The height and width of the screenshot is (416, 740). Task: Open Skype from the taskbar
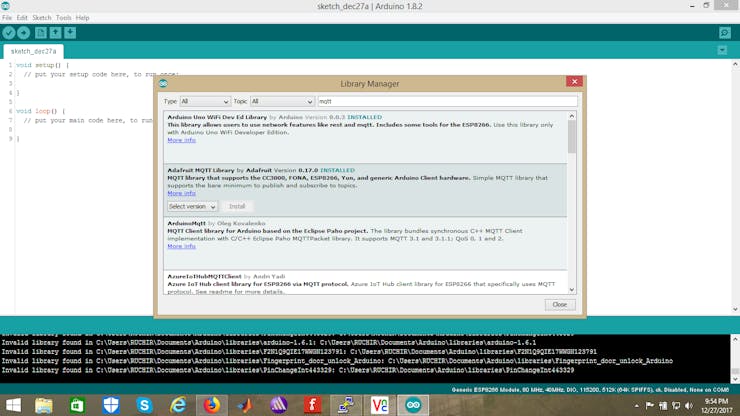(x=144, y=405)
